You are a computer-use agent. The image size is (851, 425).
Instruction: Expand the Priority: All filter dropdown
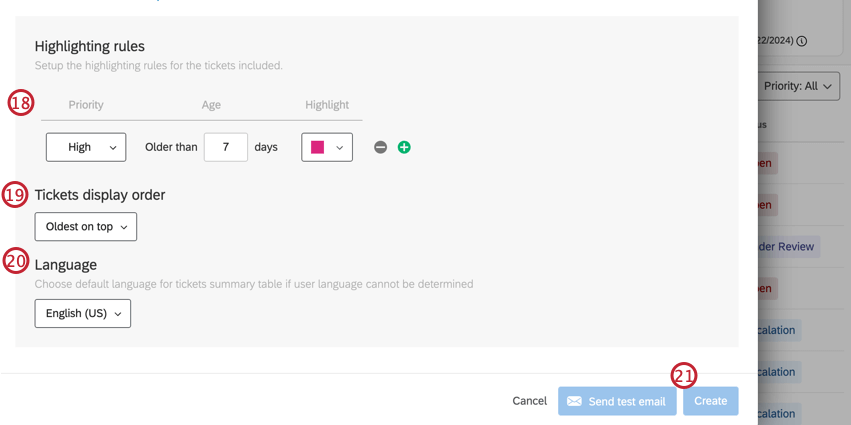coord(801,86)
